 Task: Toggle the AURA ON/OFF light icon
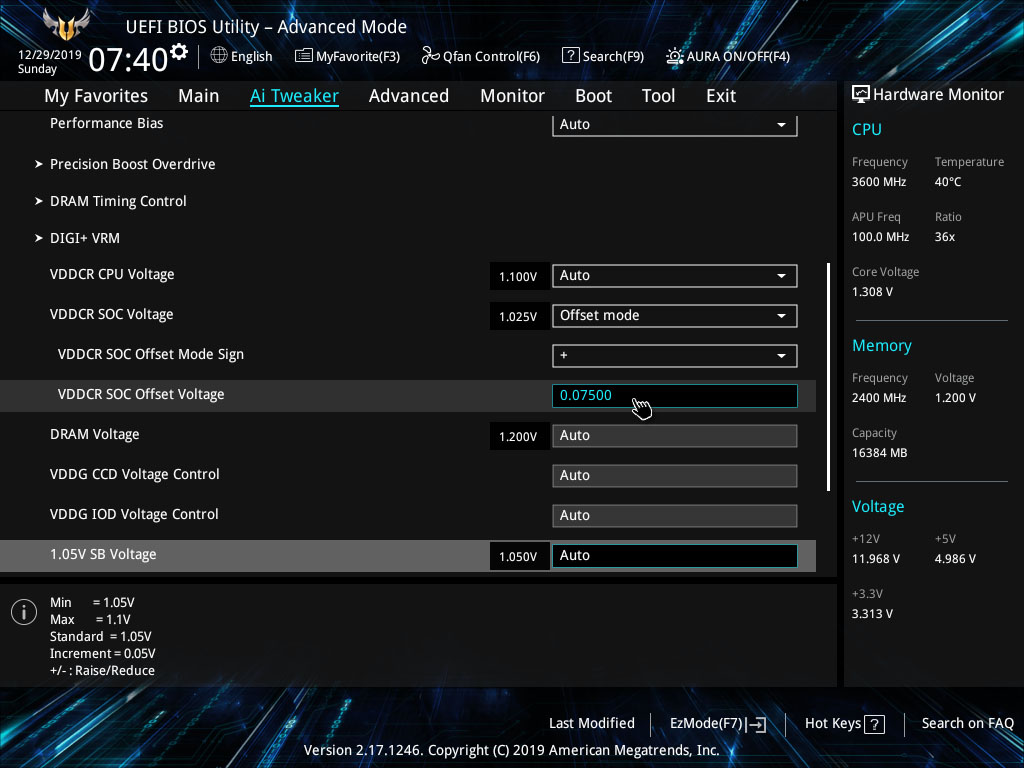pos(674,56)
